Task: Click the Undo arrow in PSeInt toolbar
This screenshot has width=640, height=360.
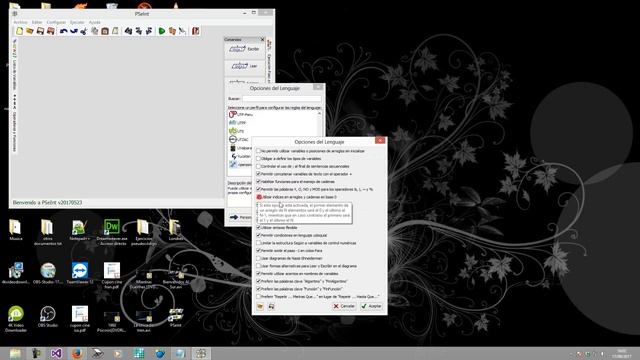Action: [63, 31]
